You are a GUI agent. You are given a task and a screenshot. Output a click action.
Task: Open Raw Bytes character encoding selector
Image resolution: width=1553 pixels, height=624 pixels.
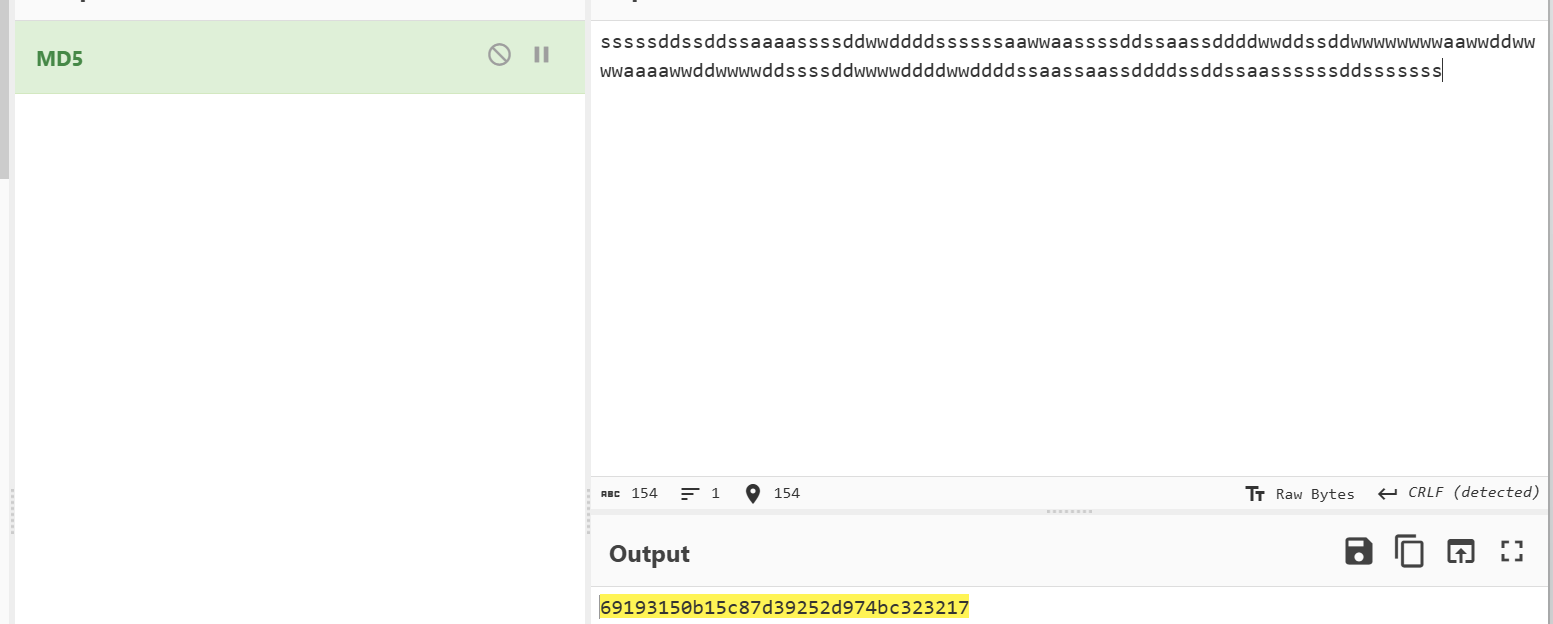[x=1314, y=494]
